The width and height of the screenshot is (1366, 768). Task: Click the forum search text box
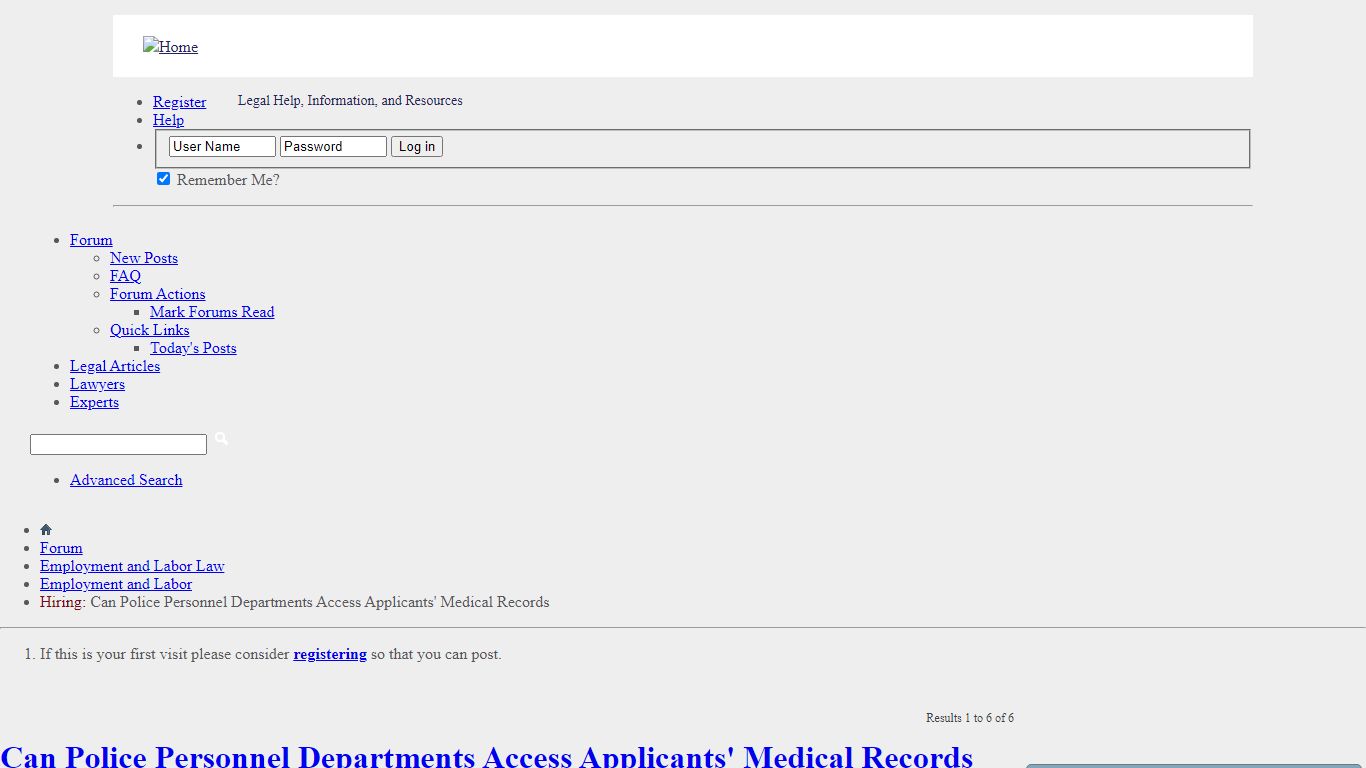pyautogui.click(x=118, y=445)
